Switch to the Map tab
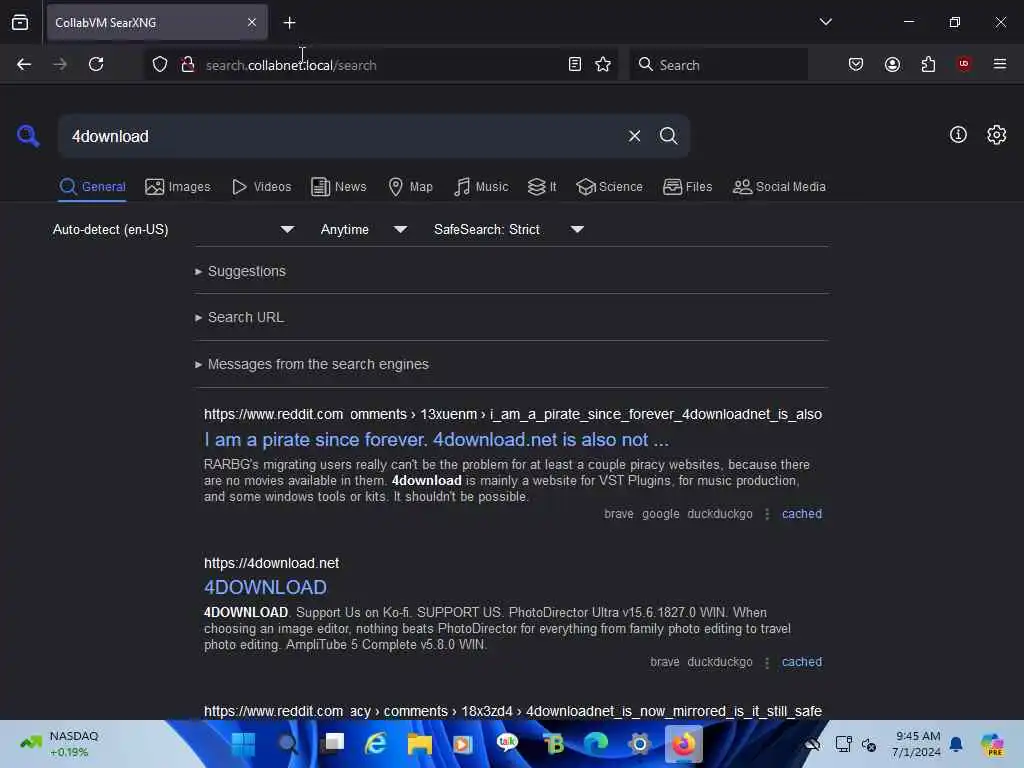 tap(410, 187)
